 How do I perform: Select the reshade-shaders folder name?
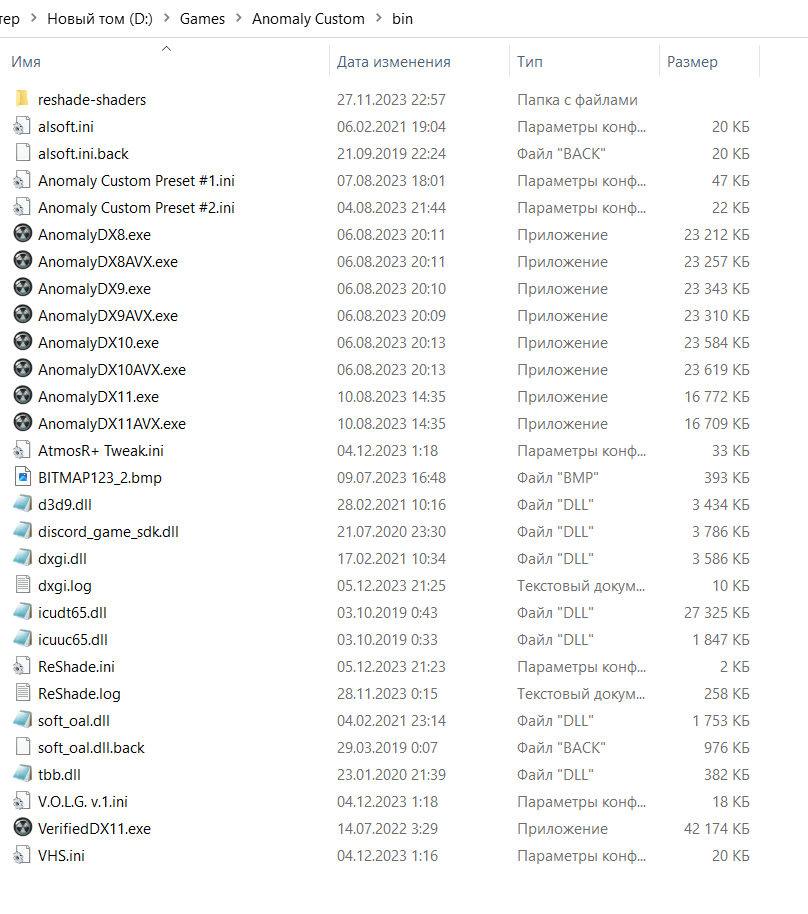[x=92, y=100]
